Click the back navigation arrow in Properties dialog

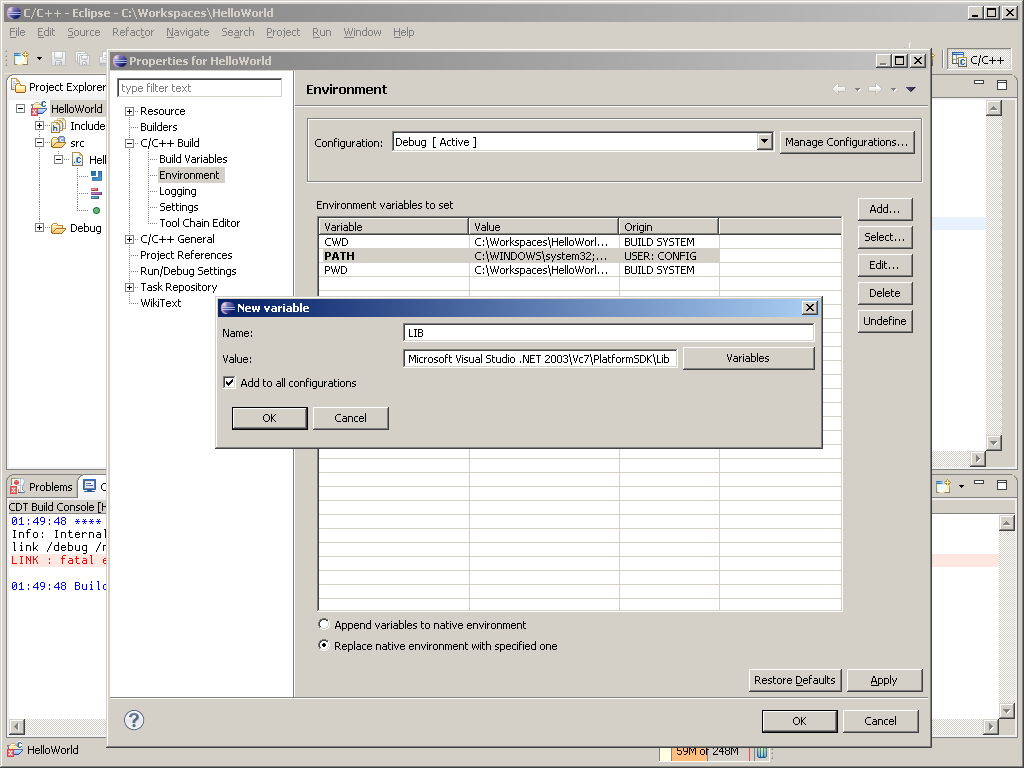coord(839,89)
